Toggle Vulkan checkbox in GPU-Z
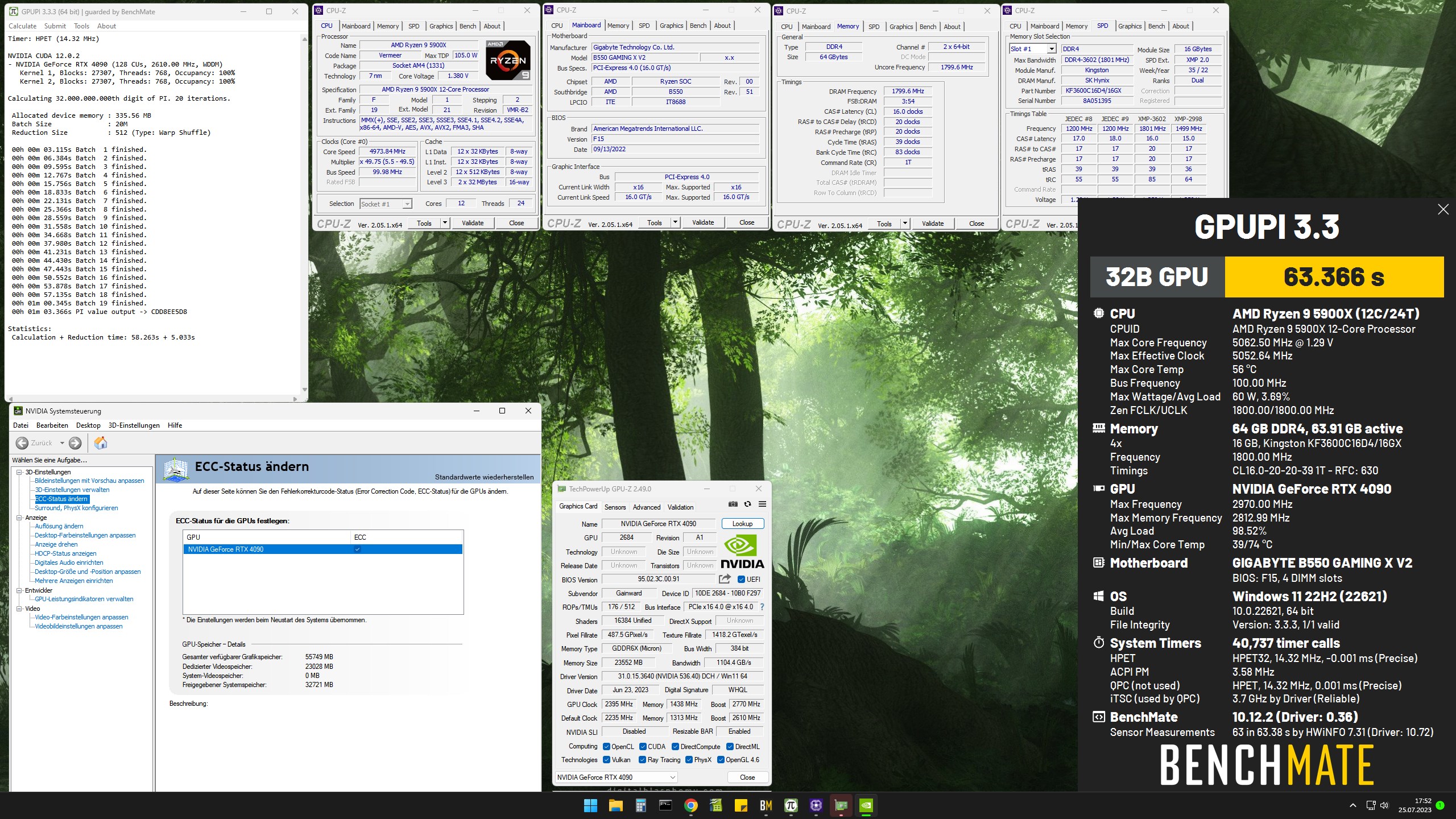The width and height of the screenshot is (1456, 819). tap(606, 760)
